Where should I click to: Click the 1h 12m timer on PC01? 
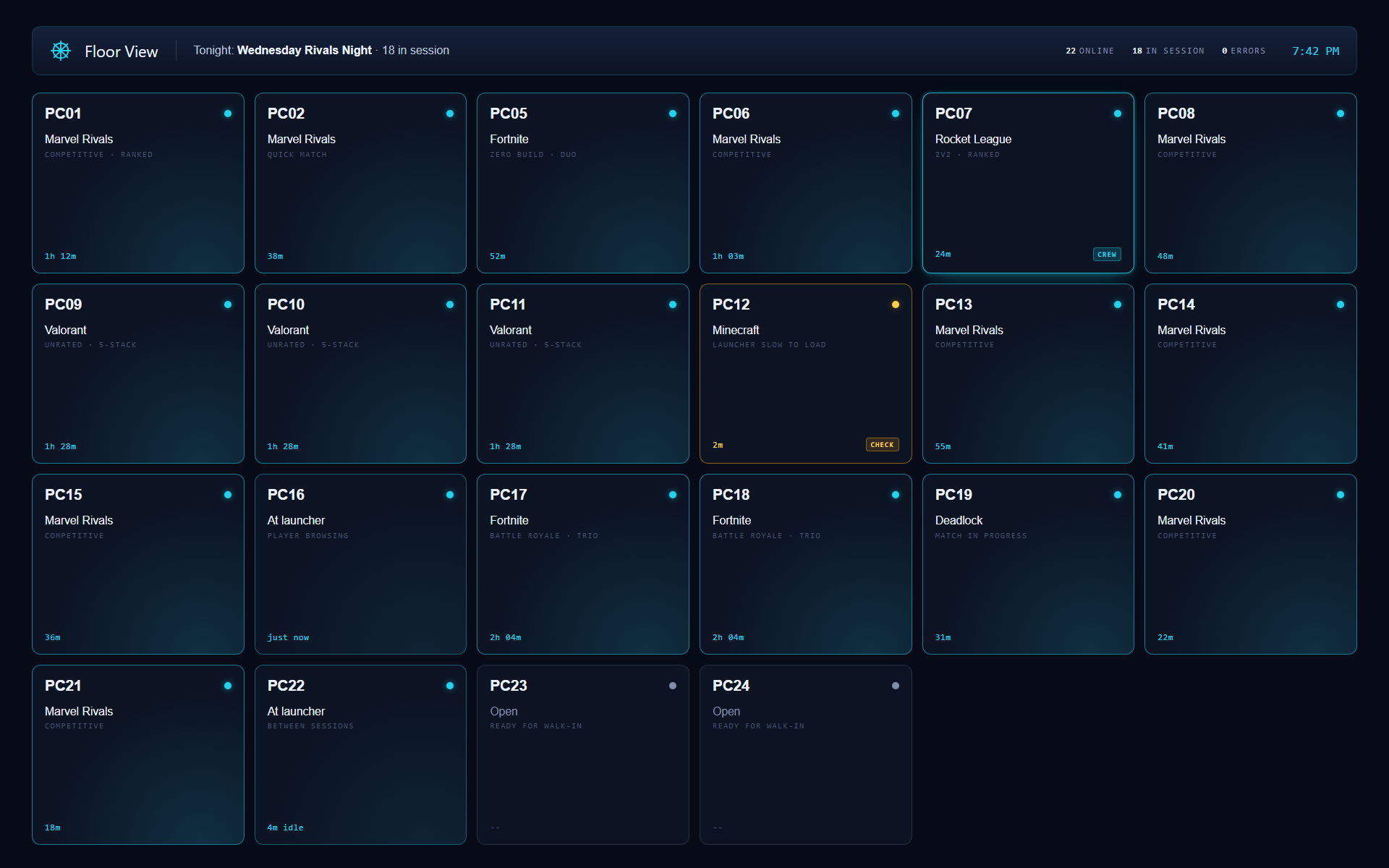60,256
